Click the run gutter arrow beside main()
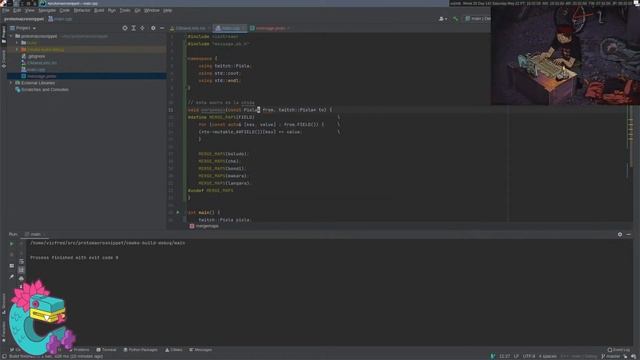 tap(178, 212)
